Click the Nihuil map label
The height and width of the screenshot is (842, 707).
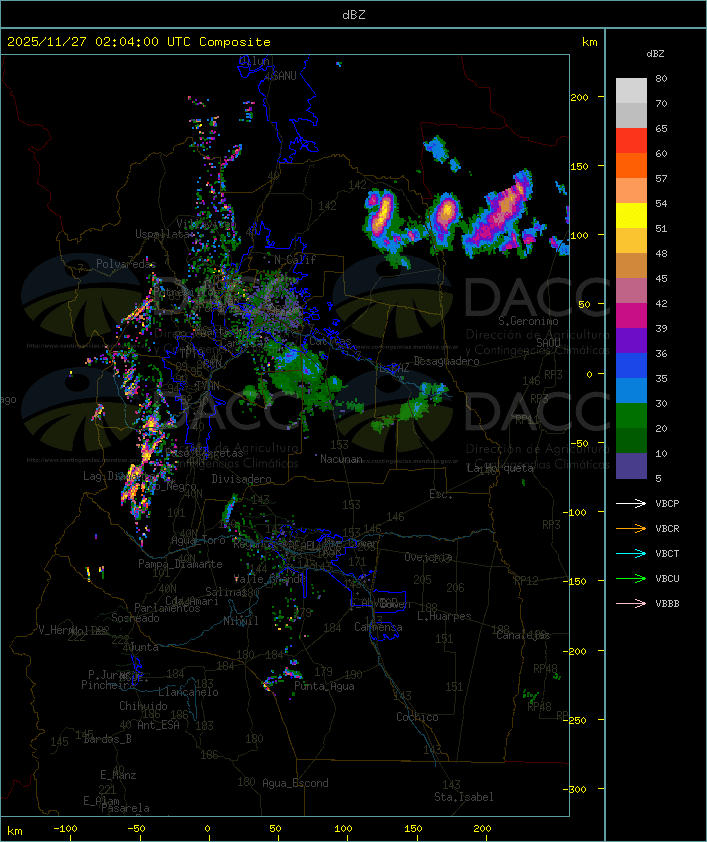coord(241,621)
